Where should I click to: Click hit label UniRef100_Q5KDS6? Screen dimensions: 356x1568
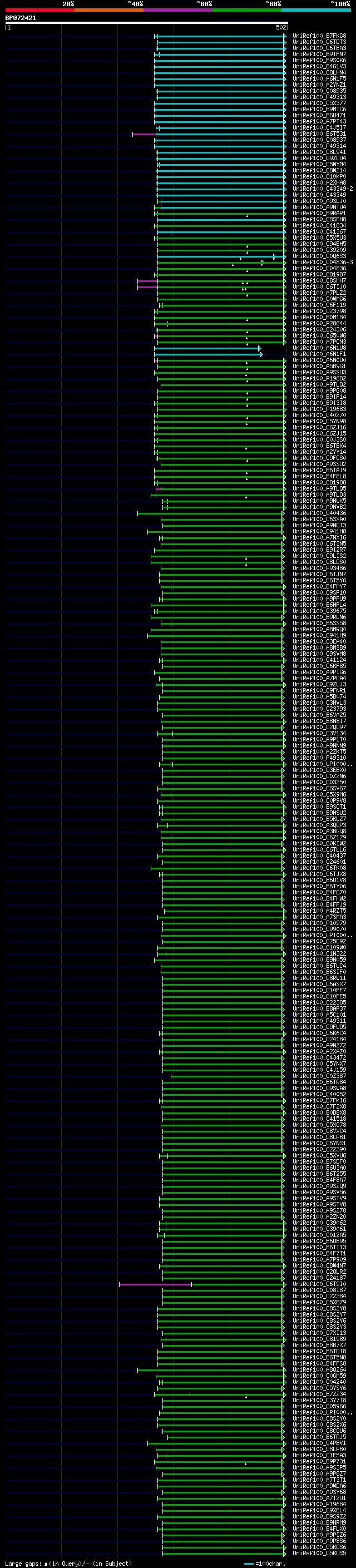(319, 1547)
